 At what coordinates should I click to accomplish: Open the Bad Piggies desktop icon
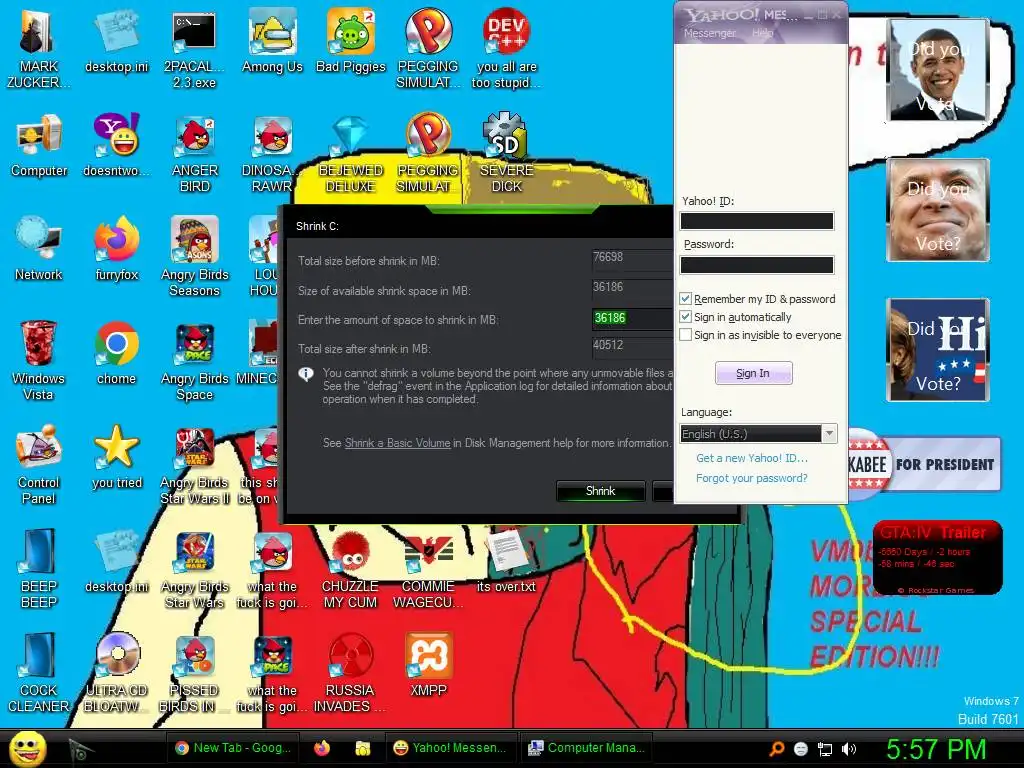click(351, 40)
